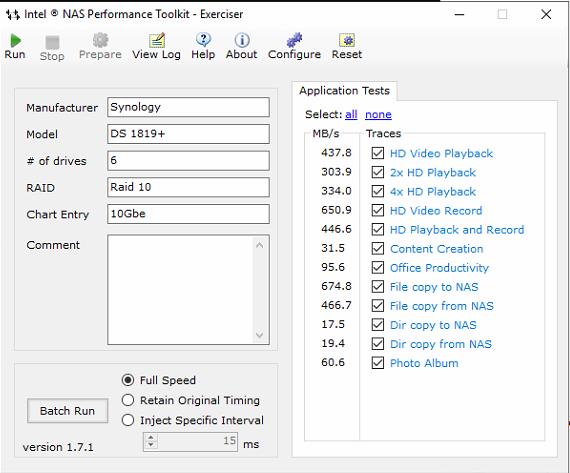Toggle File copy from NAS checkbox
Screen dimensions: 570x473
coord(378,306)
